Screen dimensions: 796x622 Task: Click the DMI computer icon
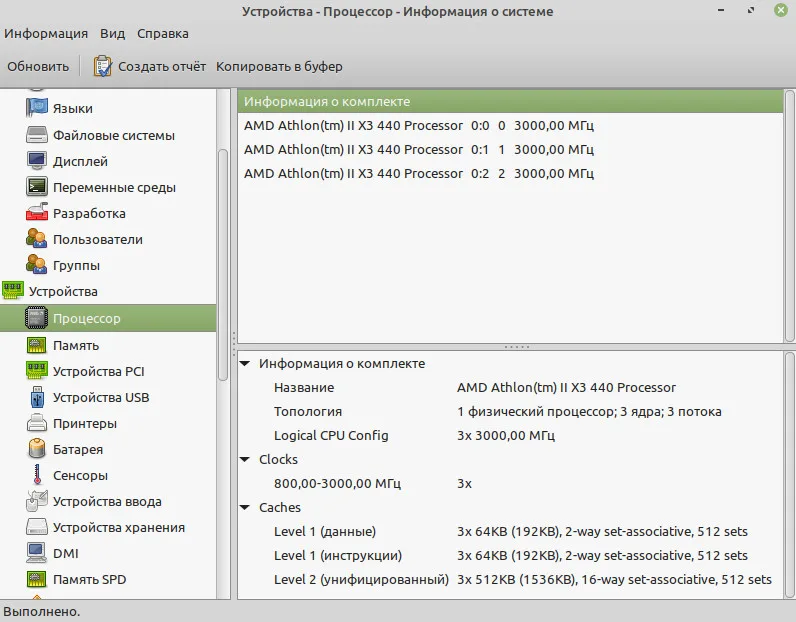coord(37,553)
